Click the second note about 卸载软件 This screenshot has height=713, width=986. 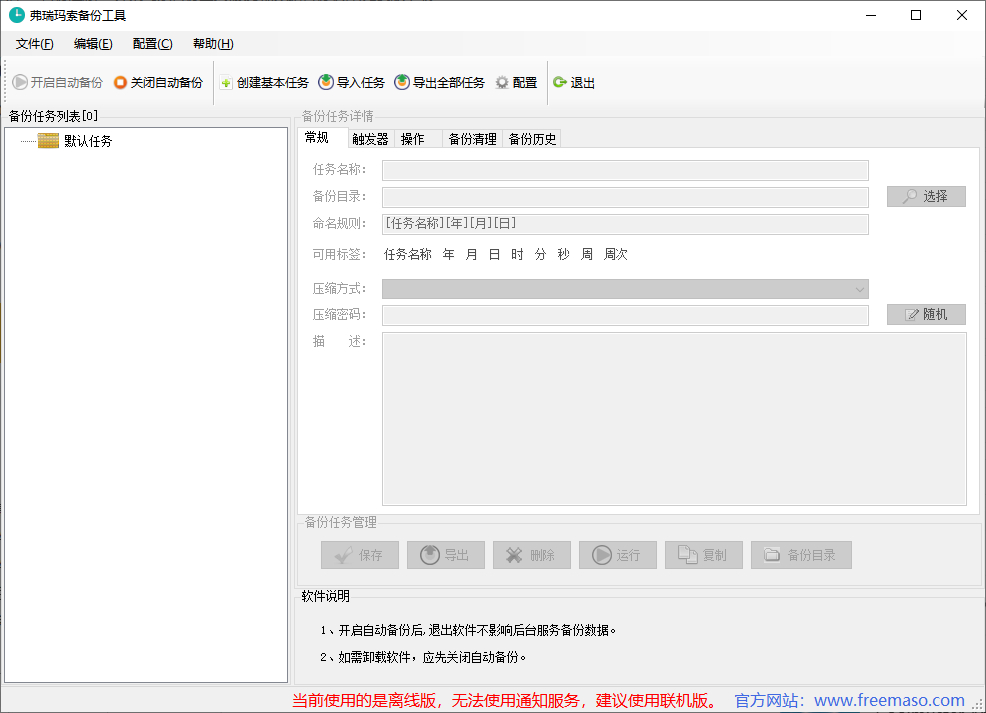point(423,657)
